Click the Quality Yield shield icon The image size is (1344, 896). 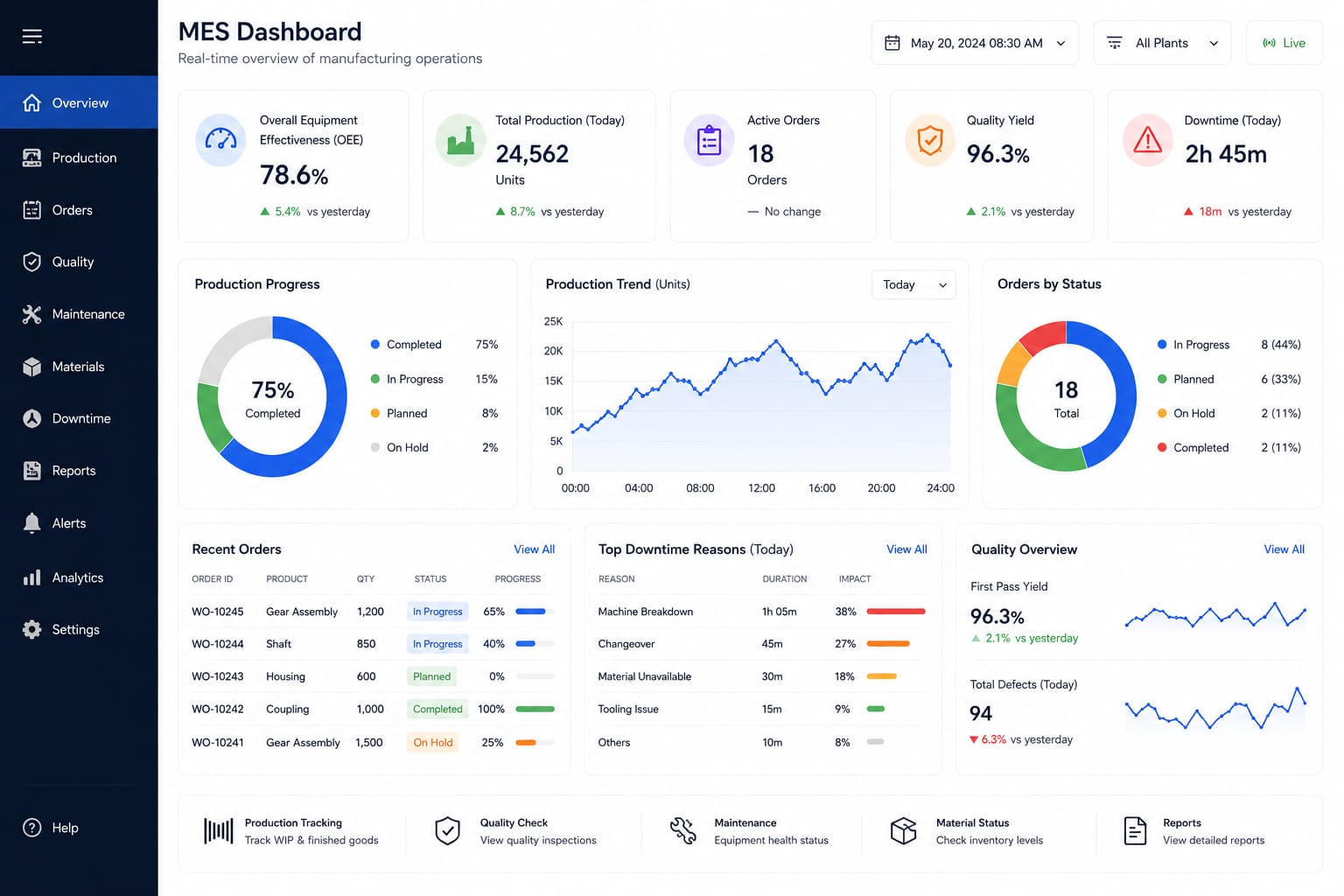(930, 140)
